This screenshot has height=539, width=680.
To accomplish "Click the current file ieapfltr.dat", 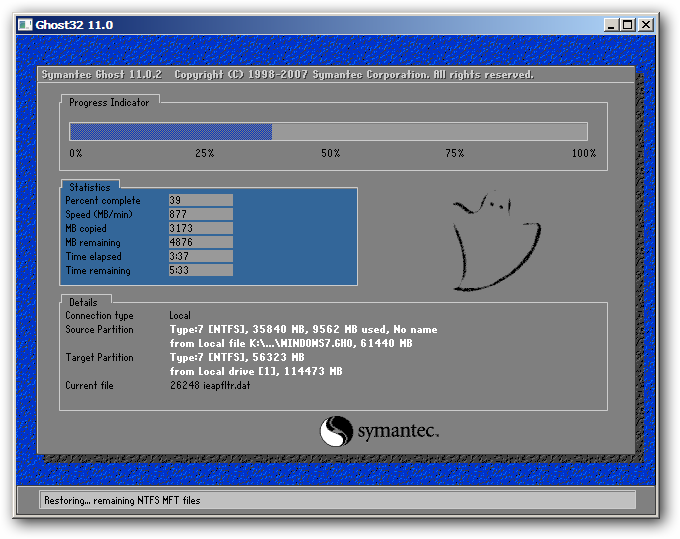I will 210,385.
